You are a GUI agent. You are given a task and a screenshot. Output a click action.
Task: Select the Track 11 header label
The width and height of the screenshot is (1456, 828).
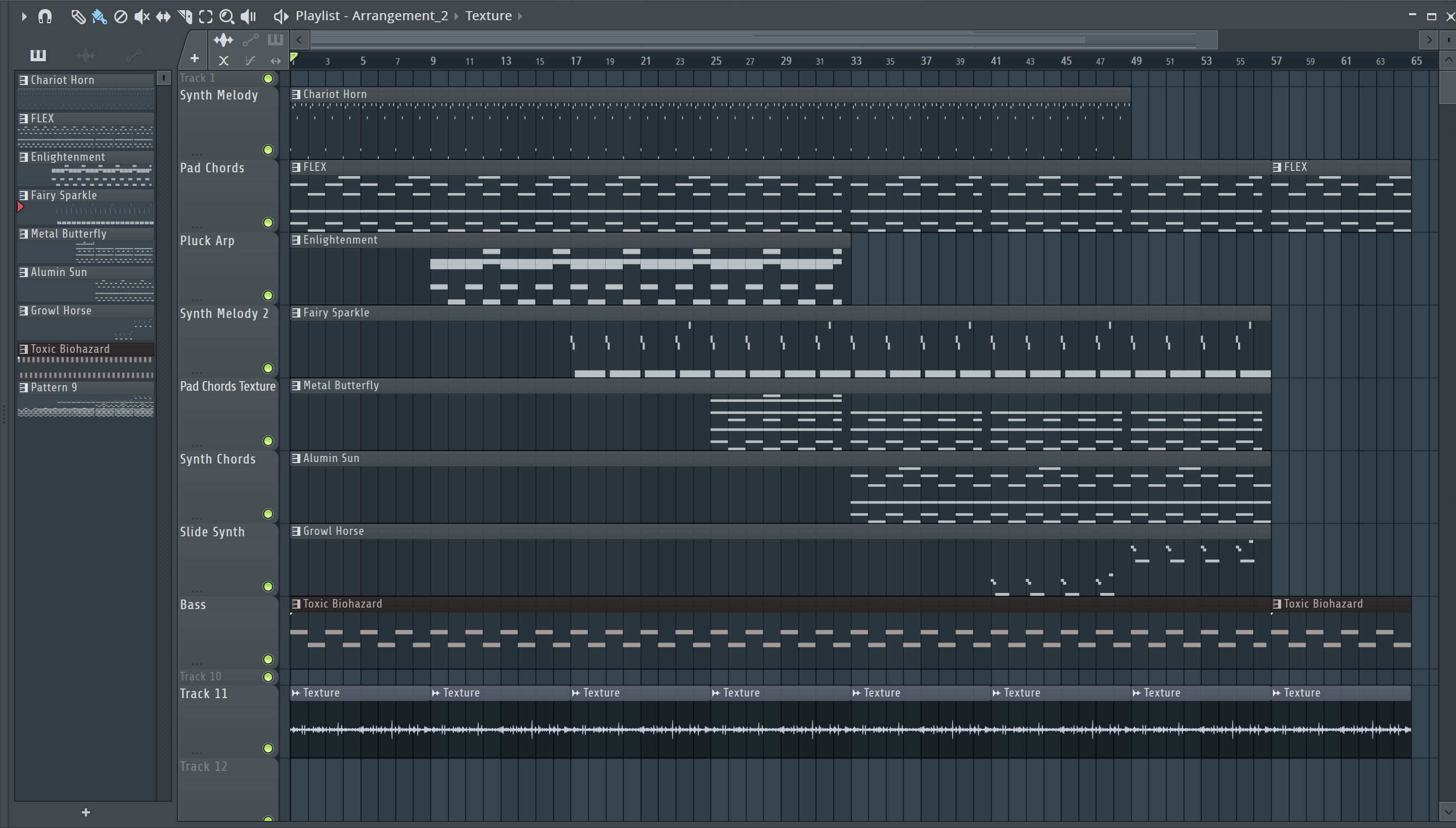point(204,694)
